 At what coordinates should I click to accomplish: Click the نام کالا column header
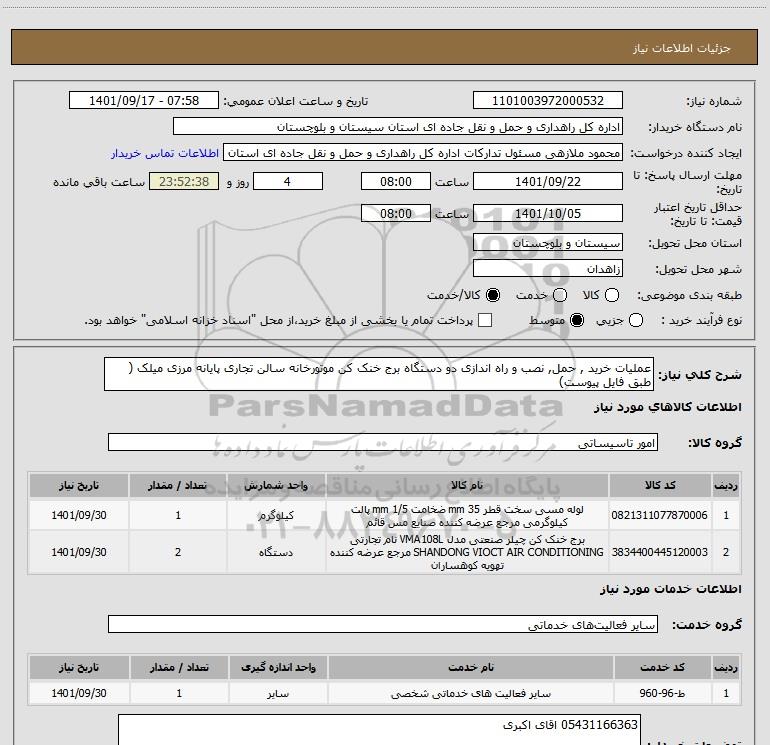467,485
